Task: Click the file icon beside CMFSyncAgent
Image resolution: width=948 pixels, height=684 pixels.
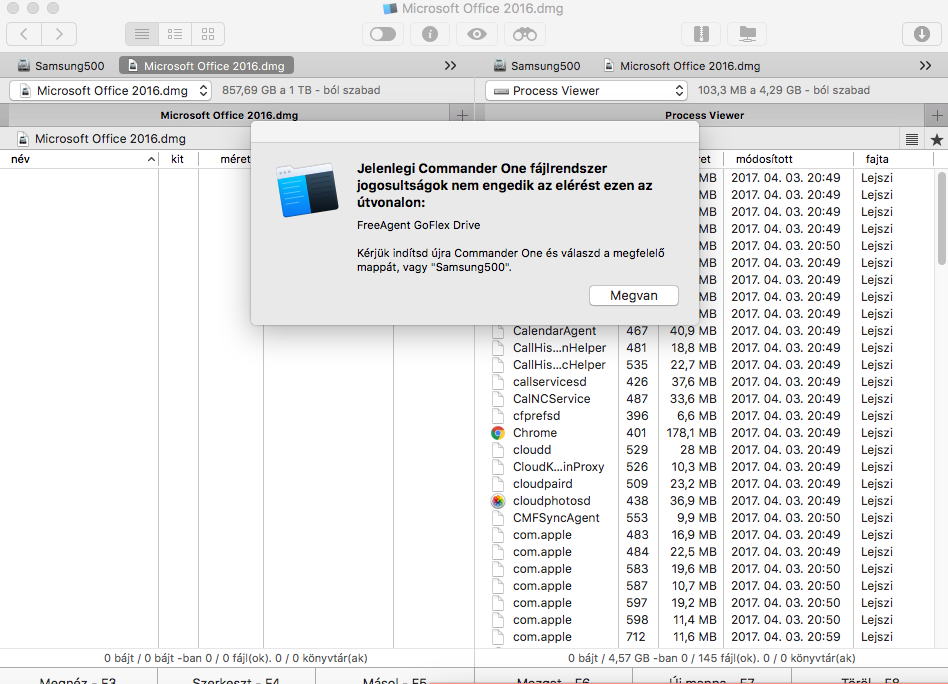Action: pos(498,518)
